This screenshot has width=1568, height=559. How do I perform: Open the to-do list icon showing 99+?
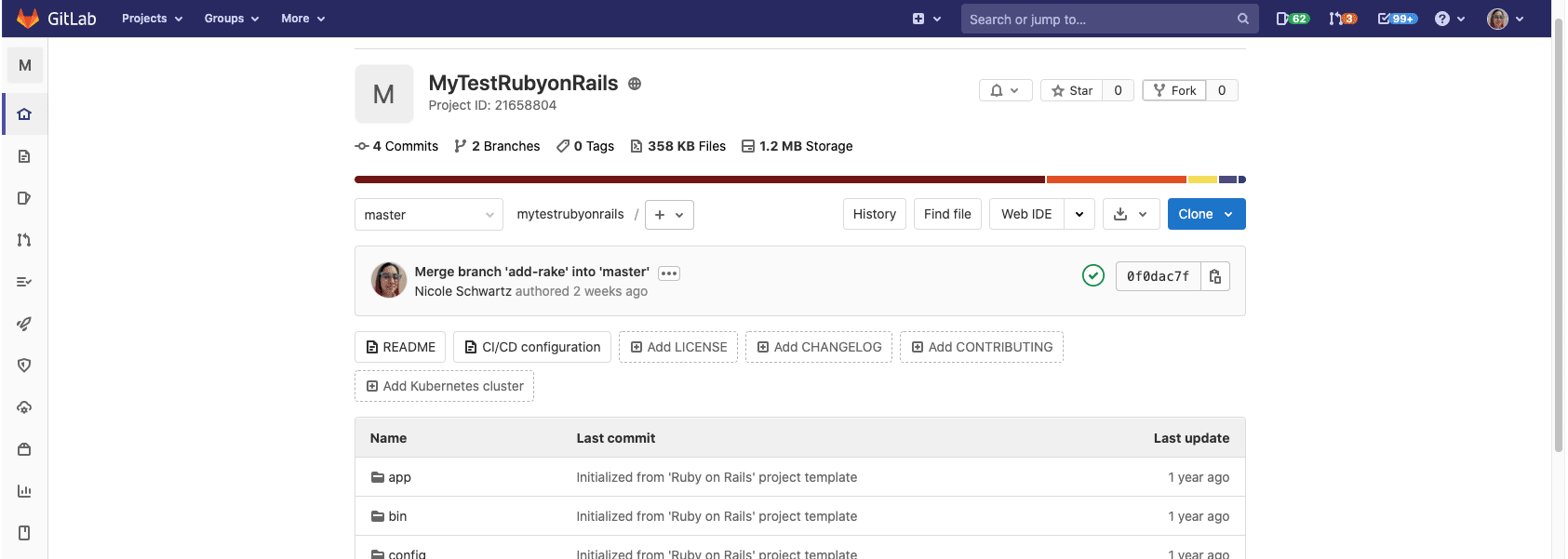(1397, 19)
